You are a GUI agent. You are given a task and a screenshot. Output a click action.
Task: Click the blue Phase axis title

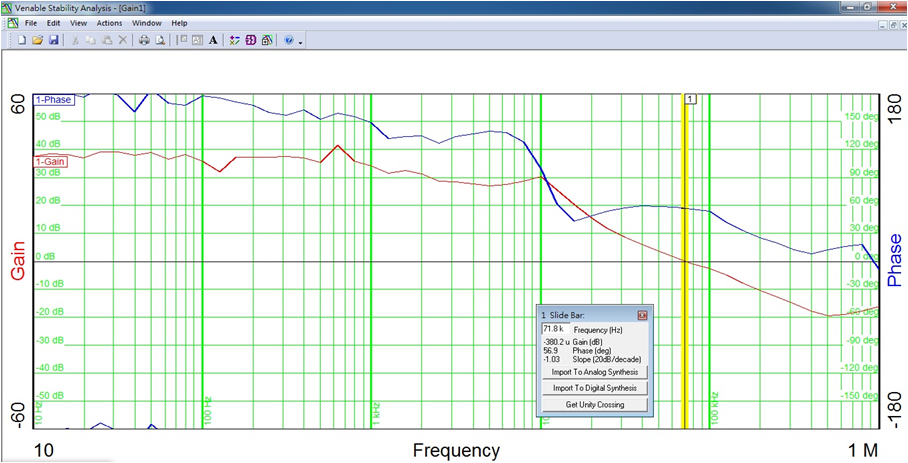[895, 260]
